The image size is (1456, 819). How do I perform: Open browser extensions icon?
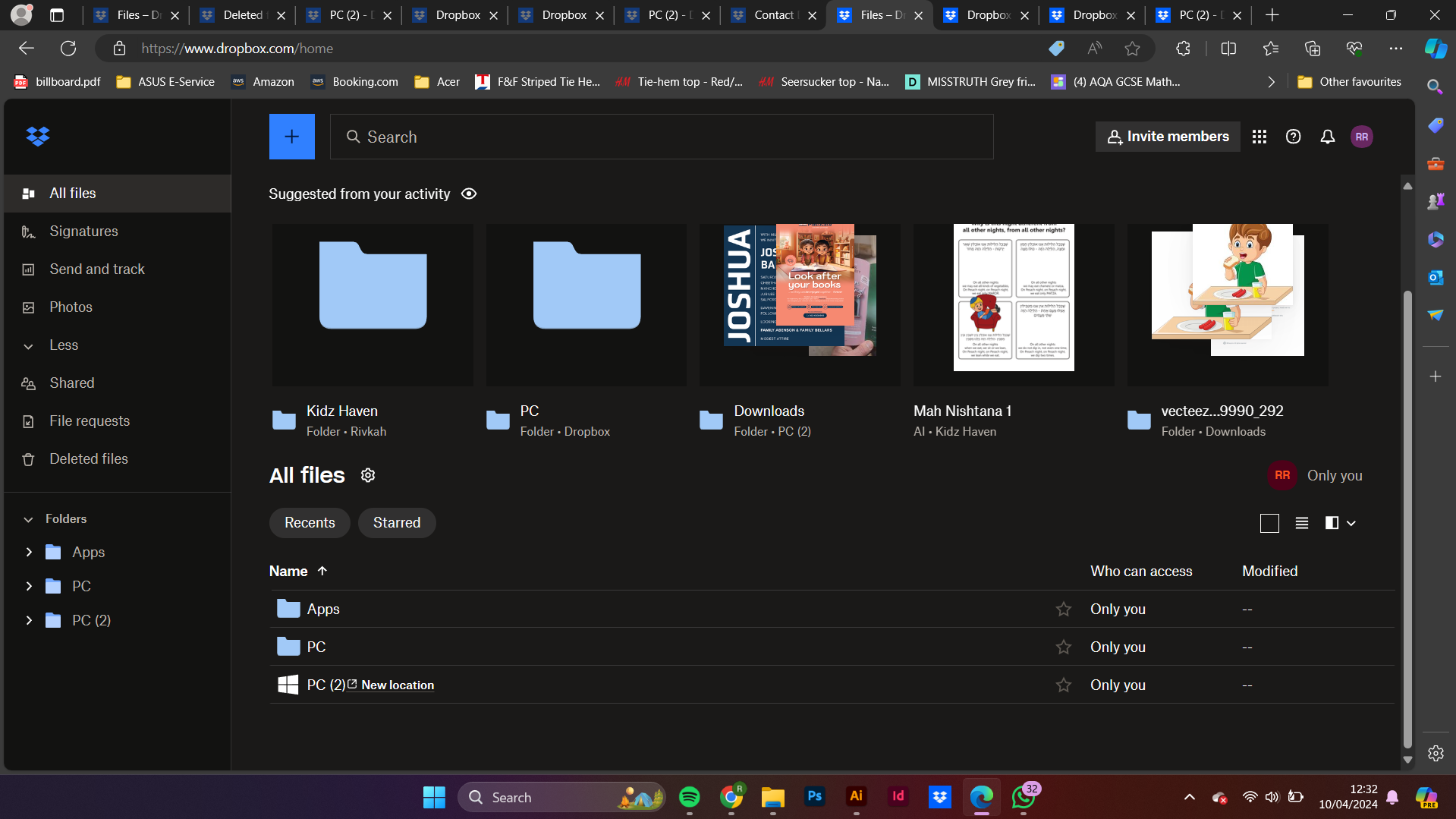[1183, 49]
